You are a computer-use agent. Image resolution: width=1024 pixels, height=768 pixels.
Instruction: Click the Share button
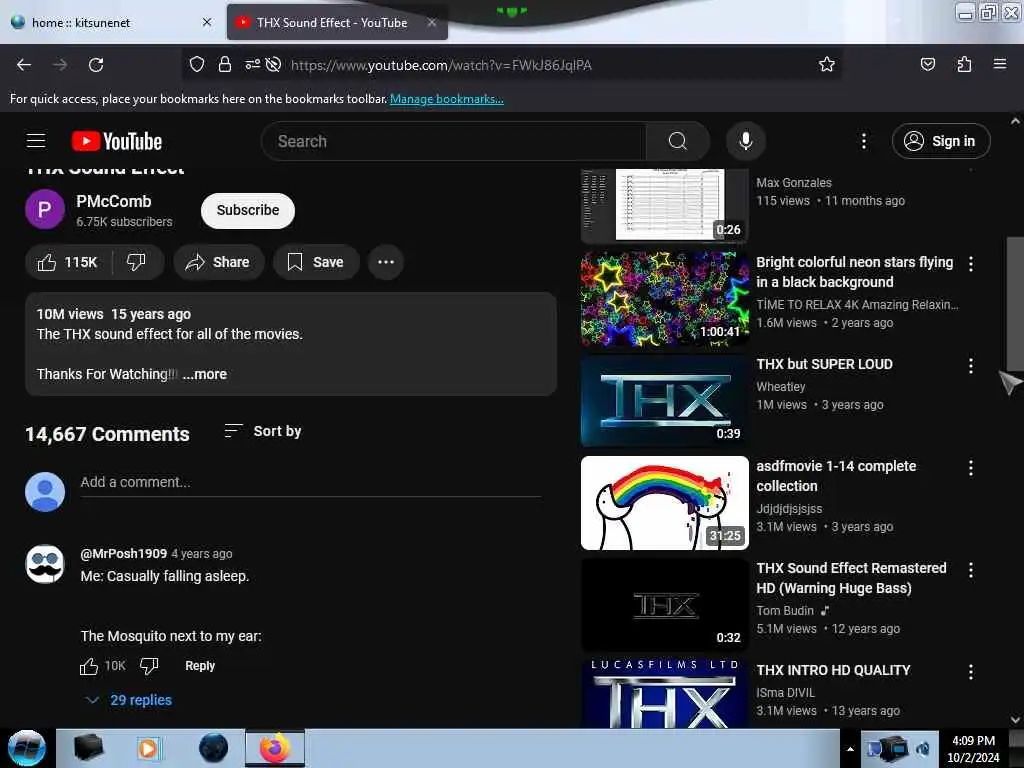pyautogui.click(x=218, y=263)
